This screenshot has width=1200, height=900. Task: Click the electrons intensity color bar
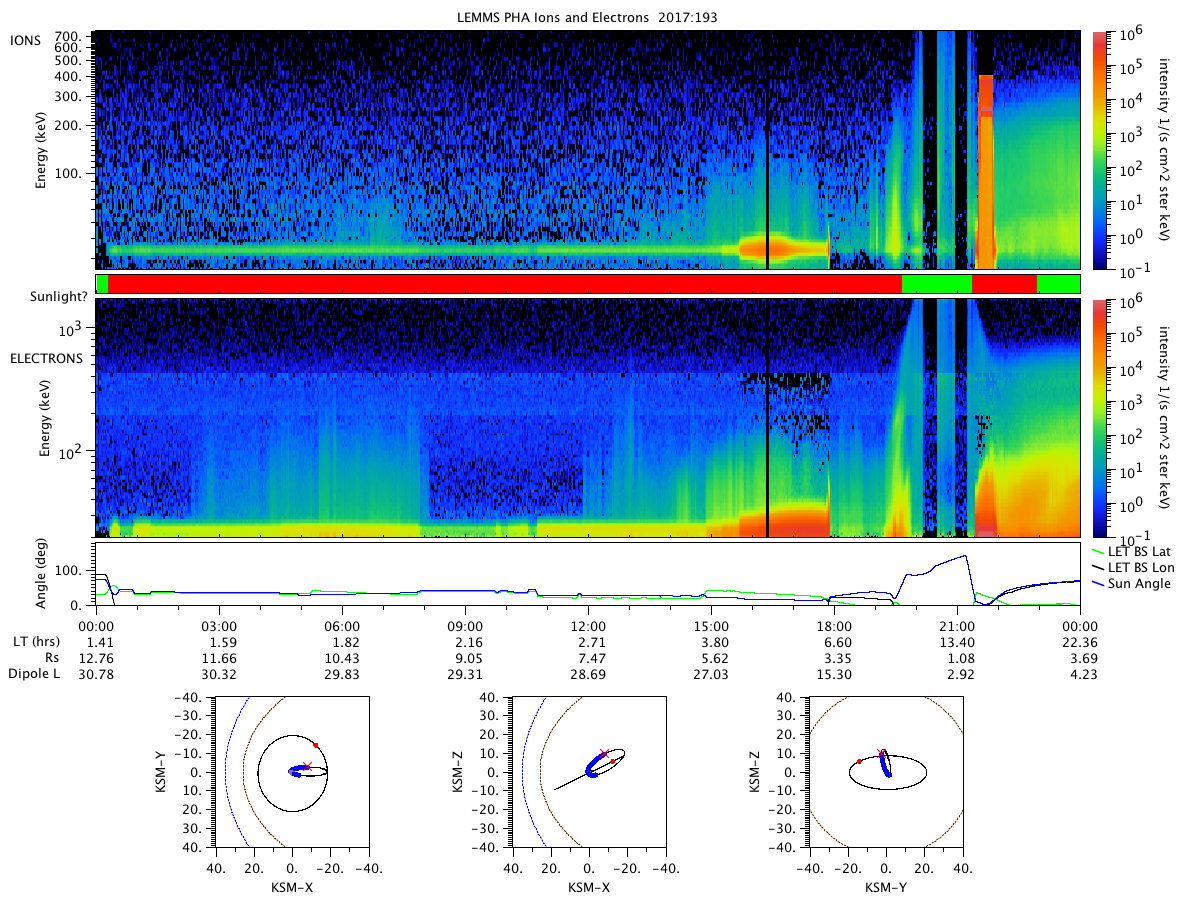pos(1101,418)
